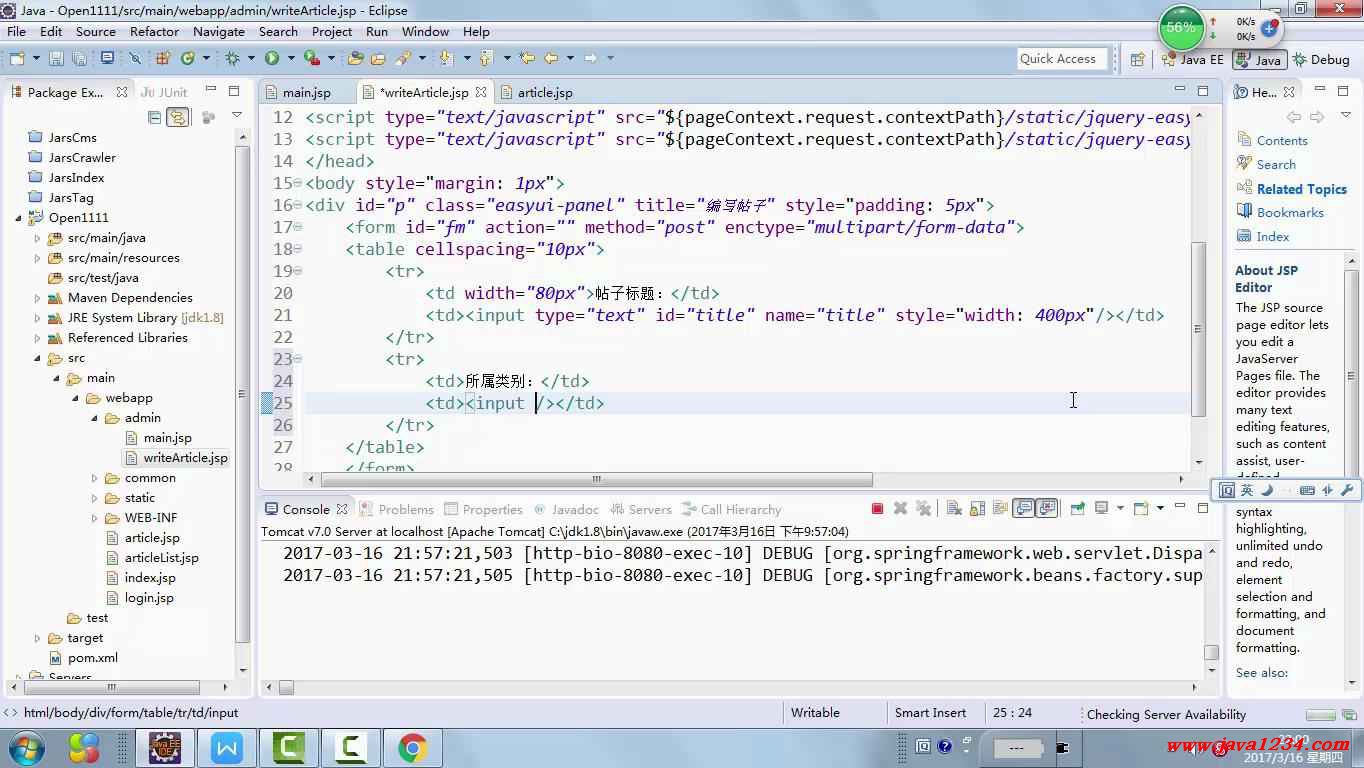The height and width of the screenshot is (768, 1364).
Task: Click Remove All Terminated Launches in Console
Action: click(923, 508)
